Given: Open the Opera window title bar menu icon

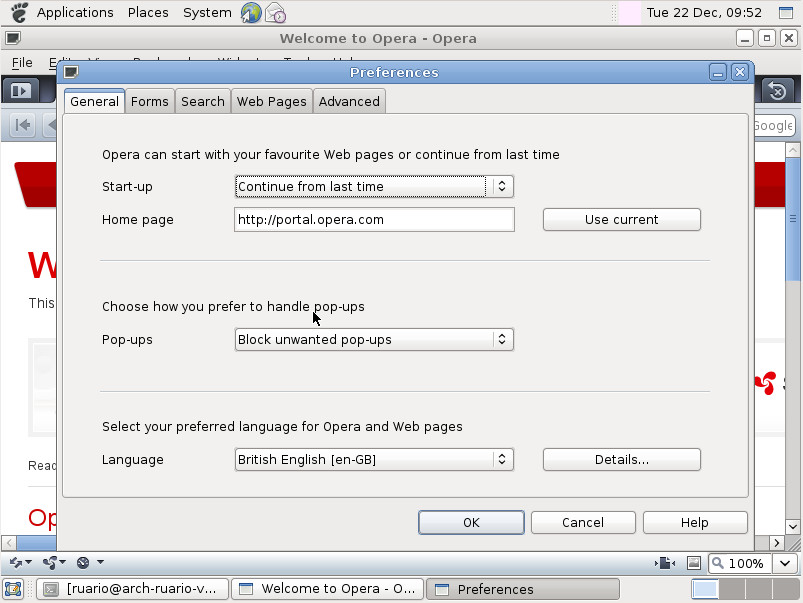Looking at the screenshot, I should point(13,38).
